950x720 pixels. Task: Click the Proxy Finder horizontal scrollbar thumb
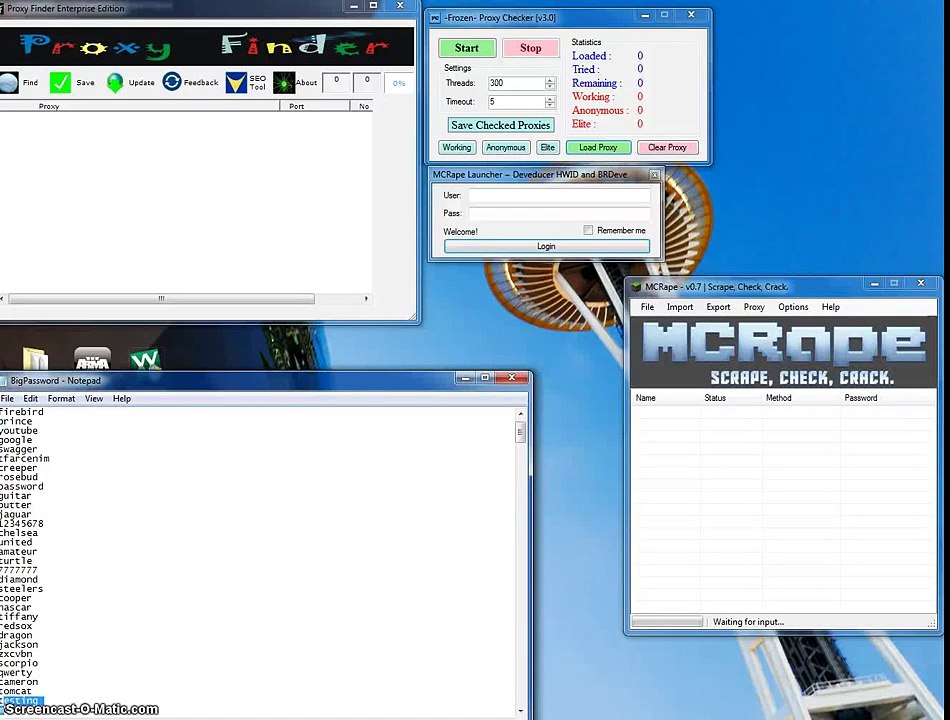point(161,299)
